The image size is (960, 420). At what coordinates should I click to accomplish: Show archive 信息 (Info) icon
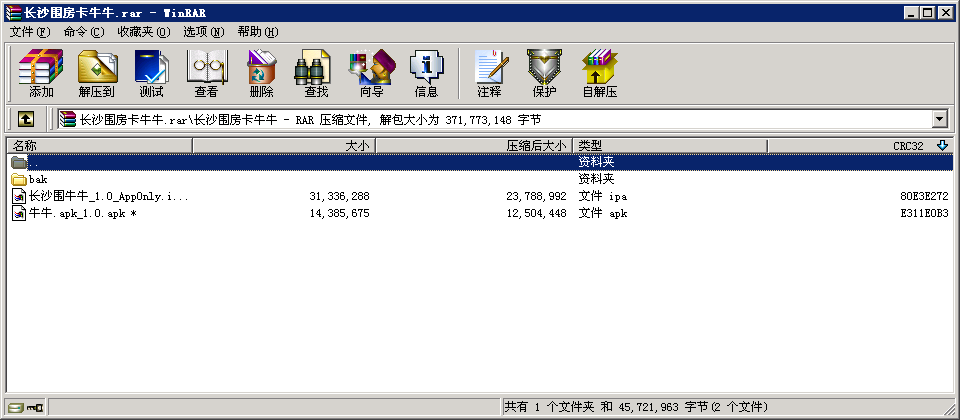point(426,73)
